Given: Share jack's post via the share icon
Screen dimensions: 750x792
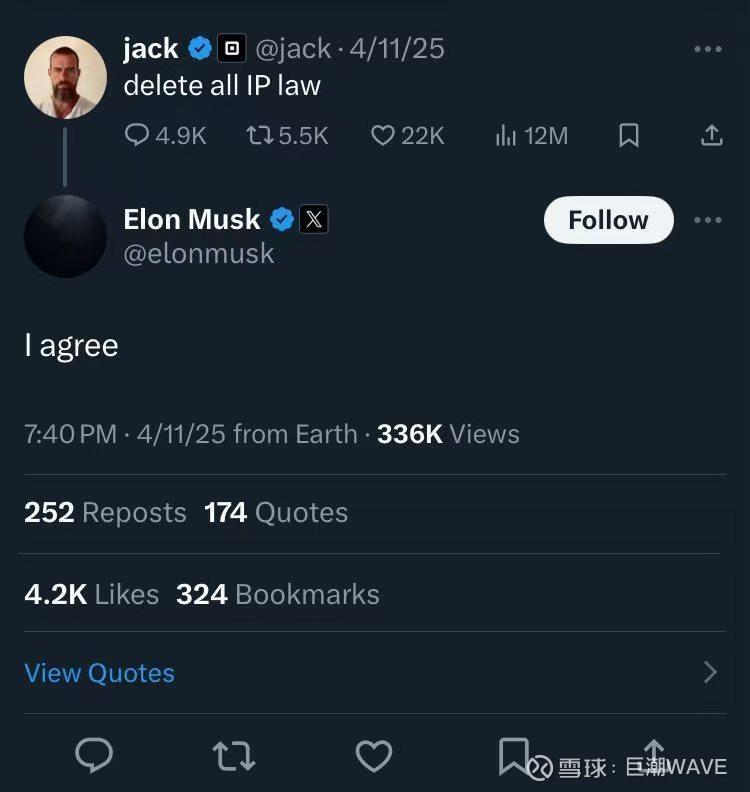Looking at the screenshot, I should click(x=711, y=136).
